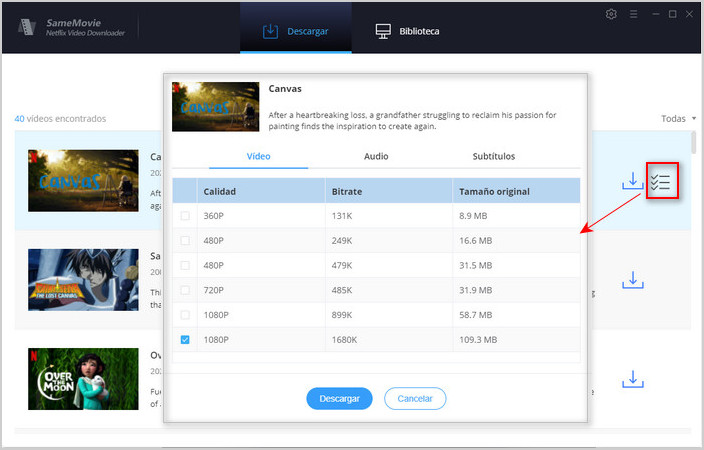Click the 720P quality cell
704x450 pixels.
[261, 290]
